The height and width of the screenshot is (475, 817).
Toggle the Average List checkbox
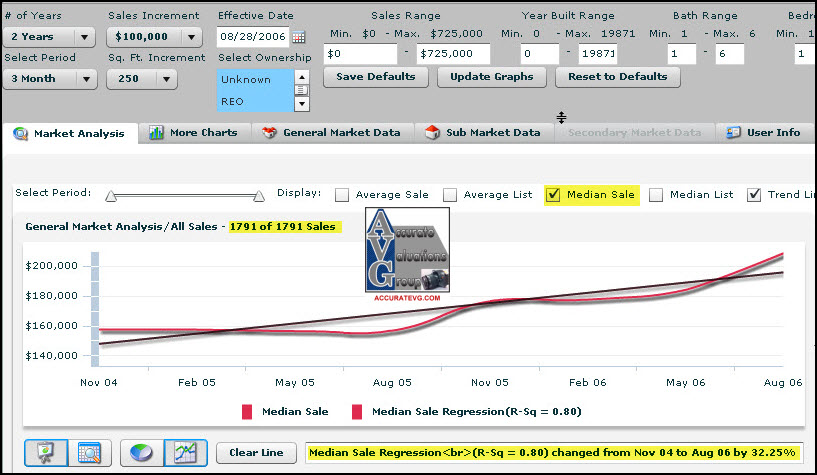pyautogui.click(x=450, y=195)
